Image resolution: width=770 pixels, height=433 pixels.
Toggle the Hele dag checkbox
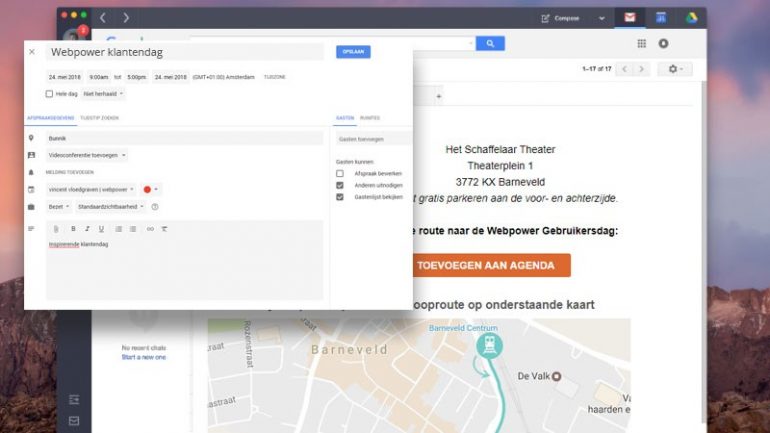(x=49, y=94)
